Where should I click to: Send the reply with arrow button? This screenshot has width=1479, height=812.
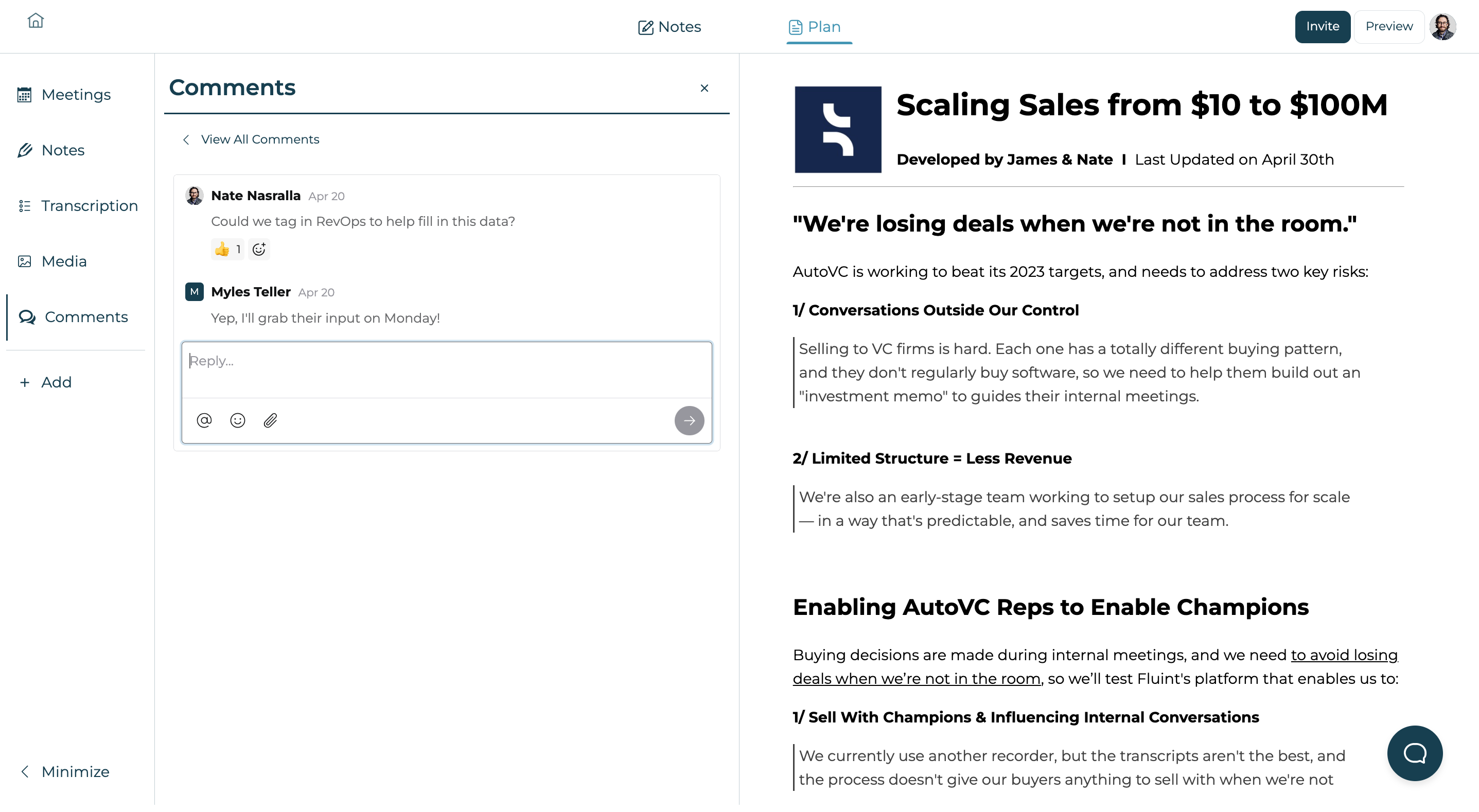(689, 420)
